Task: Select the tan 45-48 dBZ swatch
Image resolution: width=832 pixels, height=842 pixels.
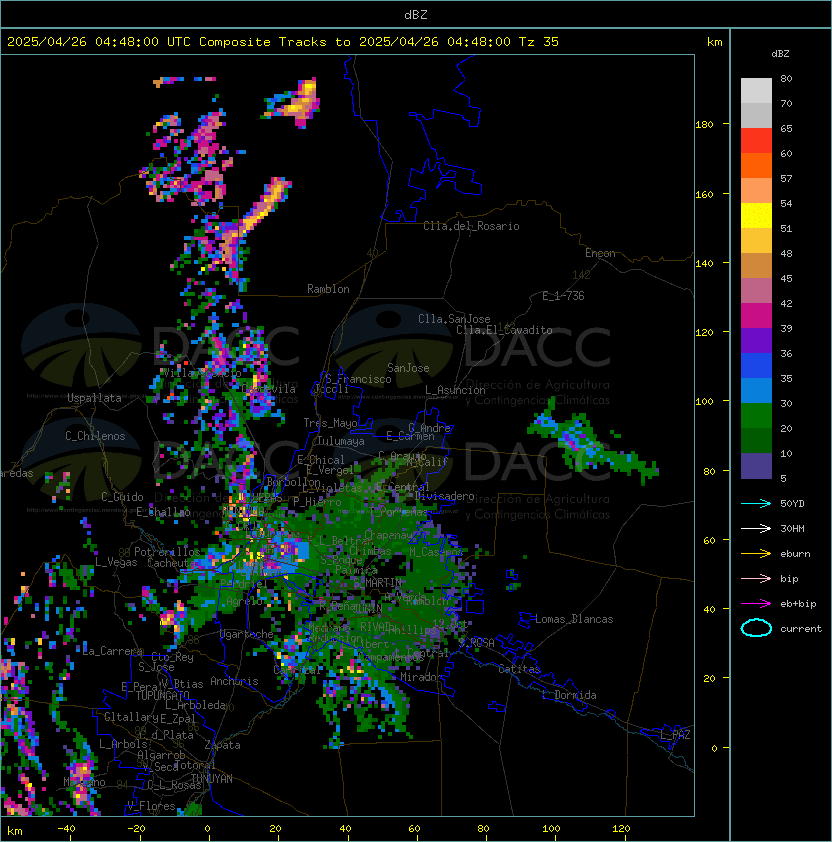Action: pos(756,266)
